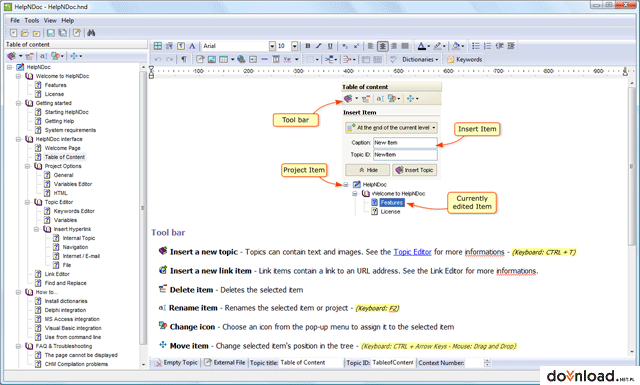
Task: Delete the selected table of content item
Action: coord(29,56)
